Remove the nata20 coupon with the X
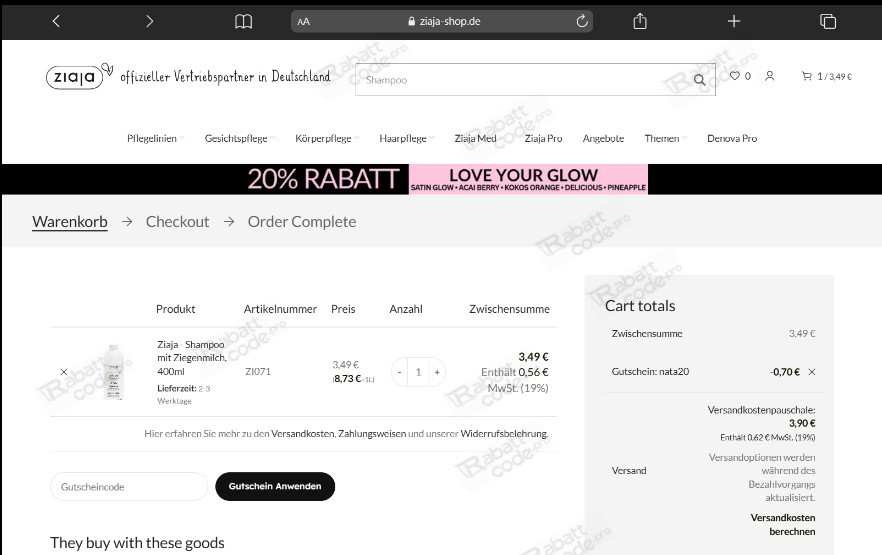882x555 pixels. (x=812, y=372)
